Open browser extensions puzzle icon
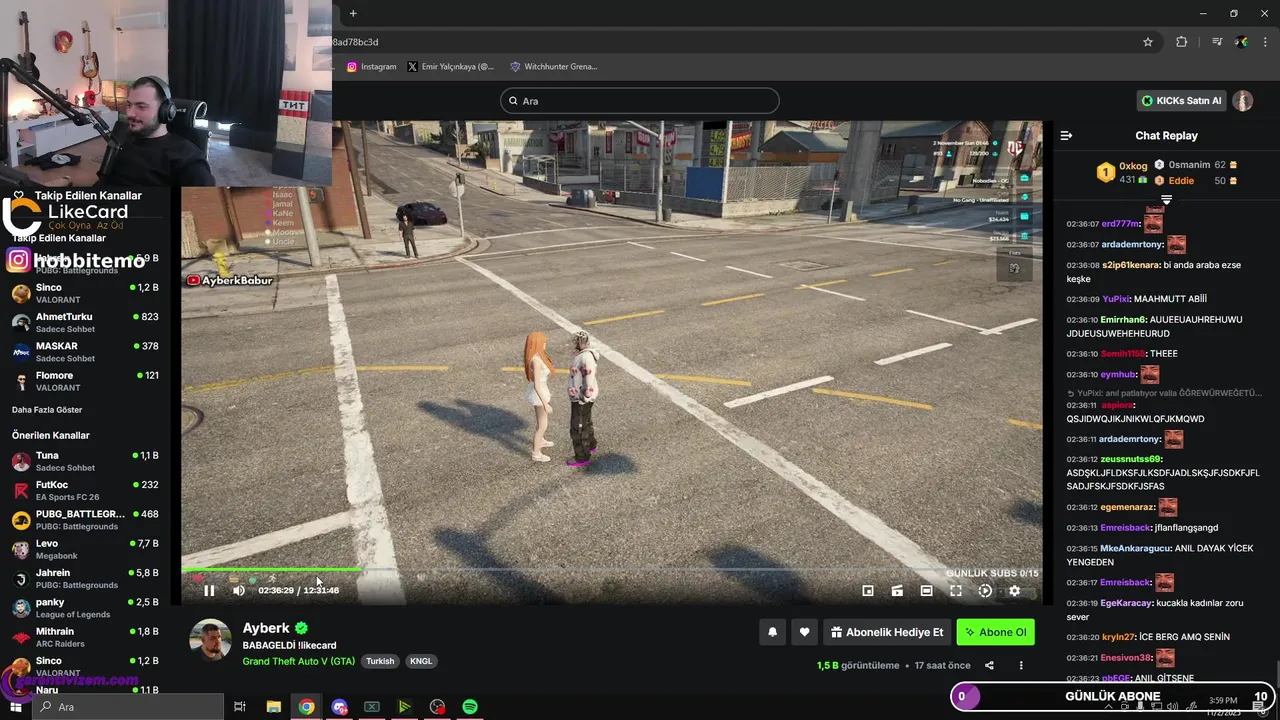 point(1182,42)
